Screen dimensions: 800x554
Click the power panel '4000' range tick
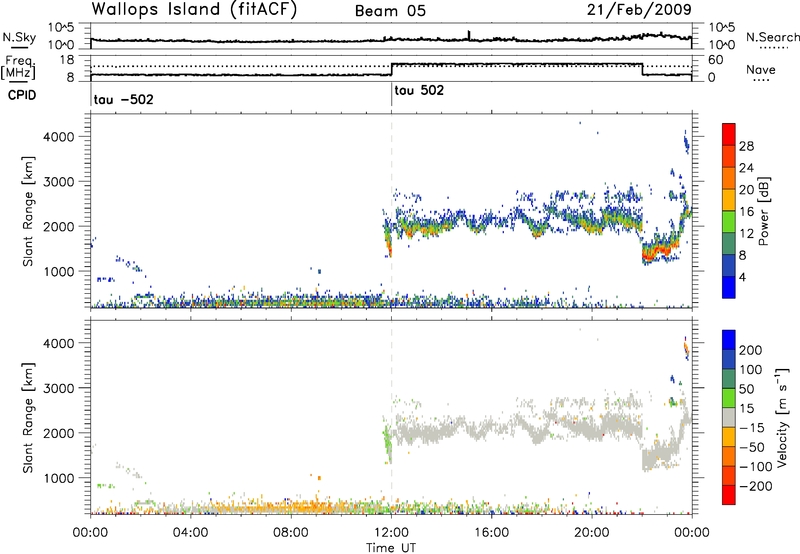59,137
